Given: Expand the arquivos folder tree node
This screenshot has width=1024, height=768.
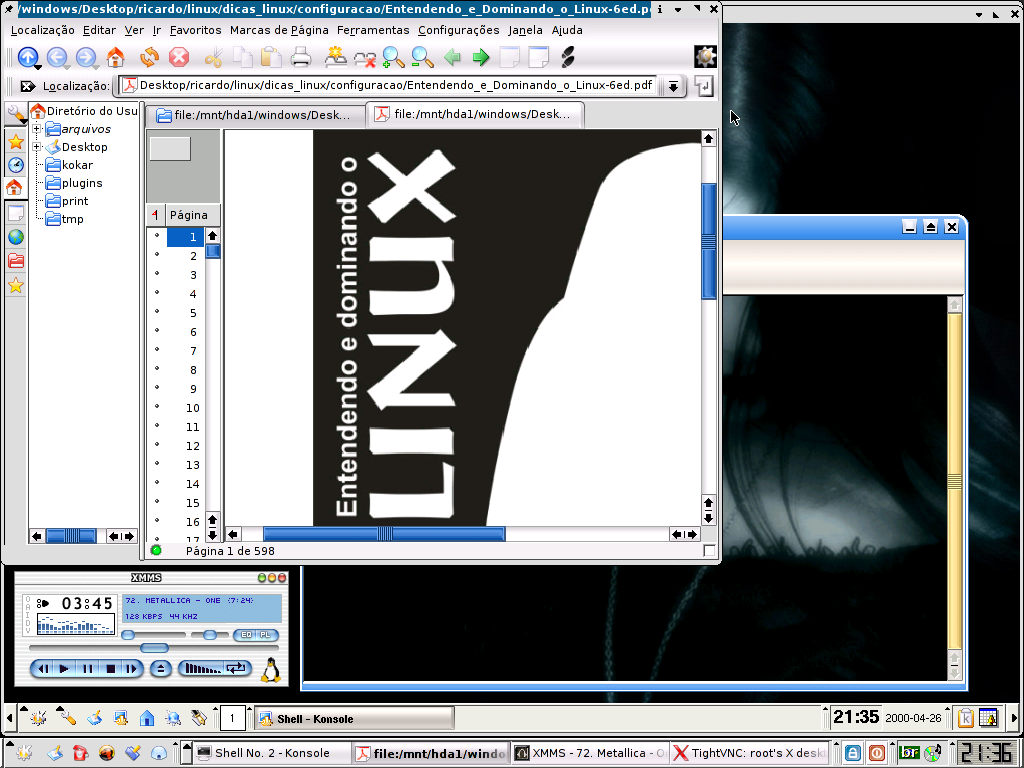Looking at the screenshot, I should [x=37, y=129].
